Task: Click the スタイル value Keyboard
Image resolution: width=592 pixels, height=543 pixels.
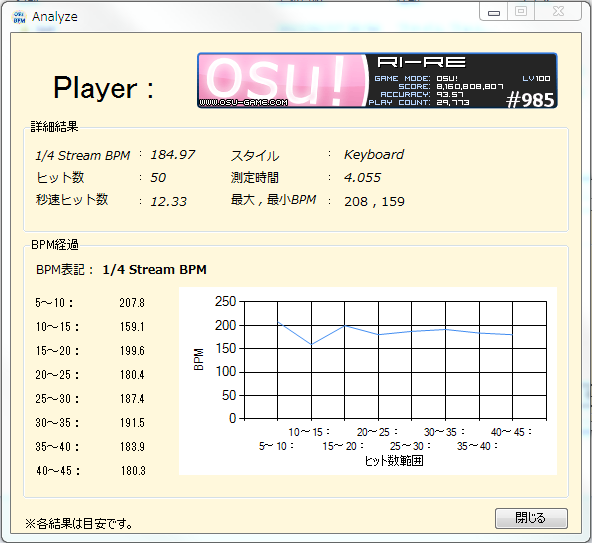Action: 374,154
